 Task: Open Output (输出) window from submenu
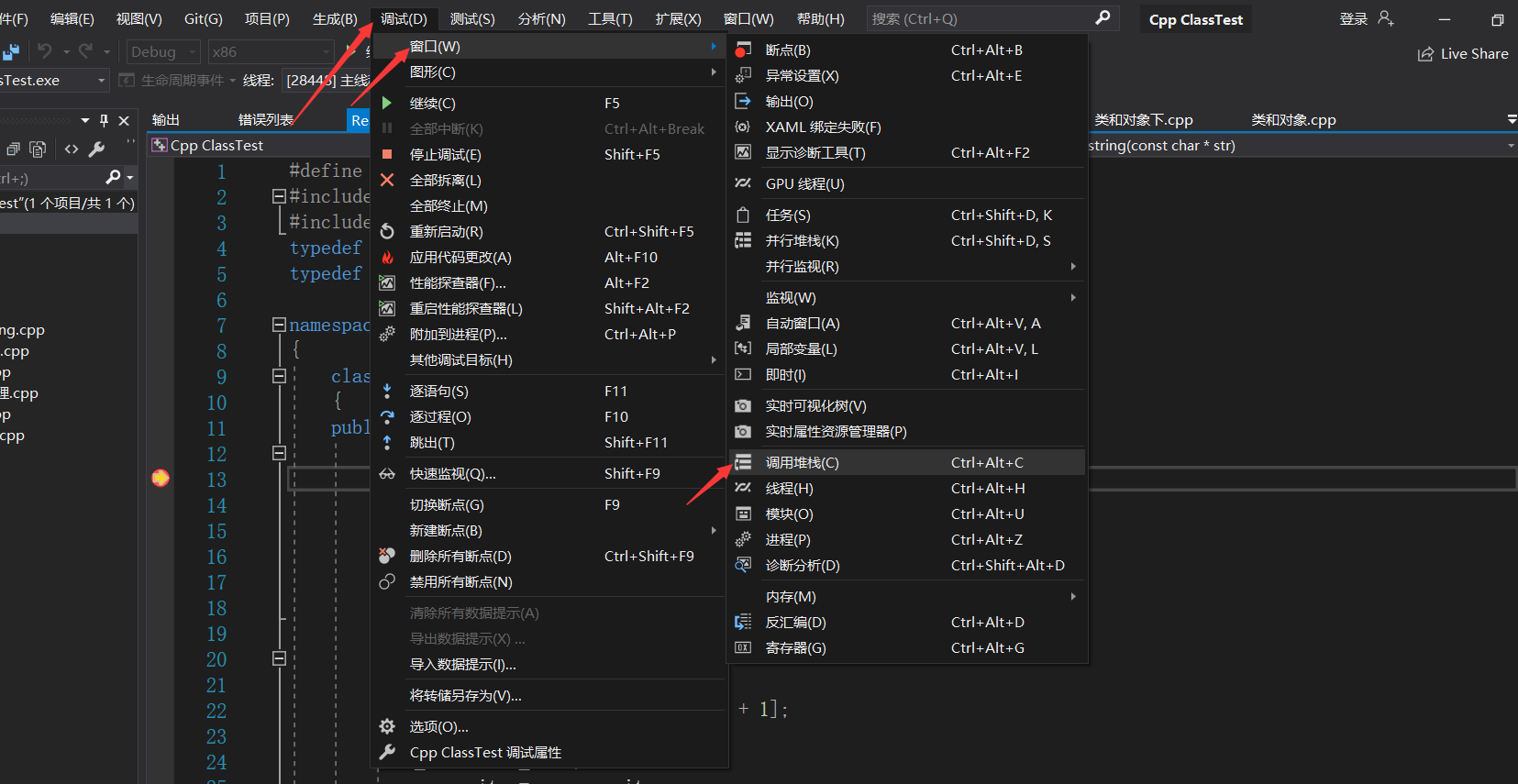tap(908, 102)
